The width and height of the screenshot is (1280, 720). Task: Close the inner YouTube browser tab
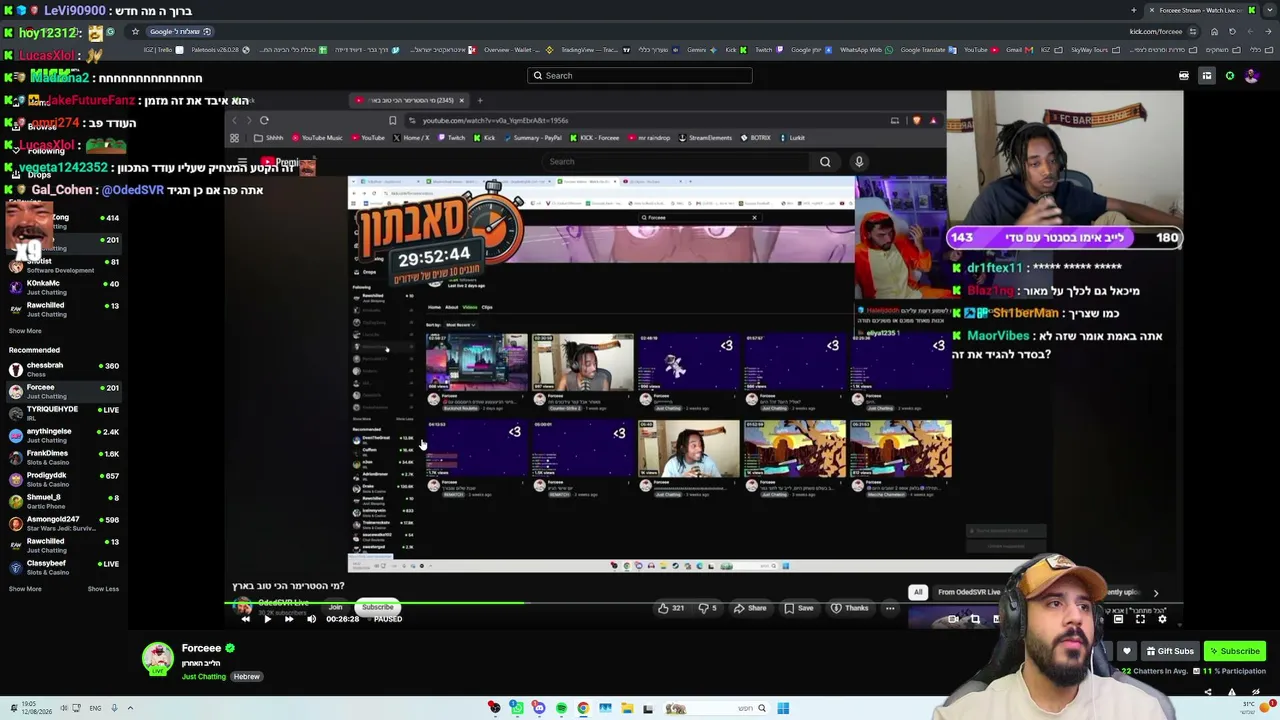pos(462,100)
